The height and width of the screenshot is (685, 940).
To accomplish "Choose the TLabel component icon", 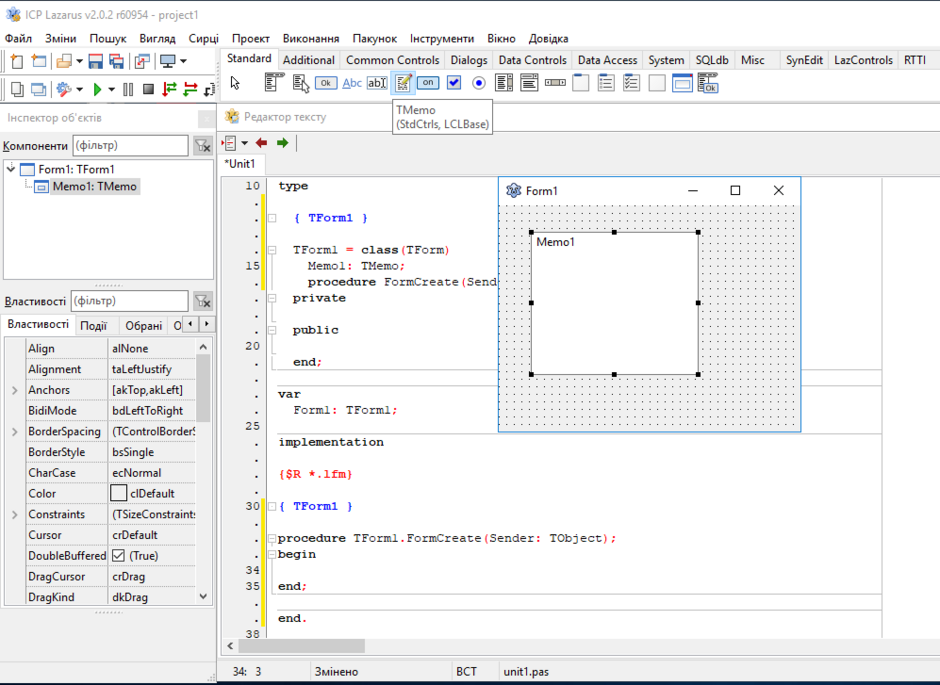I will [352, 83].
